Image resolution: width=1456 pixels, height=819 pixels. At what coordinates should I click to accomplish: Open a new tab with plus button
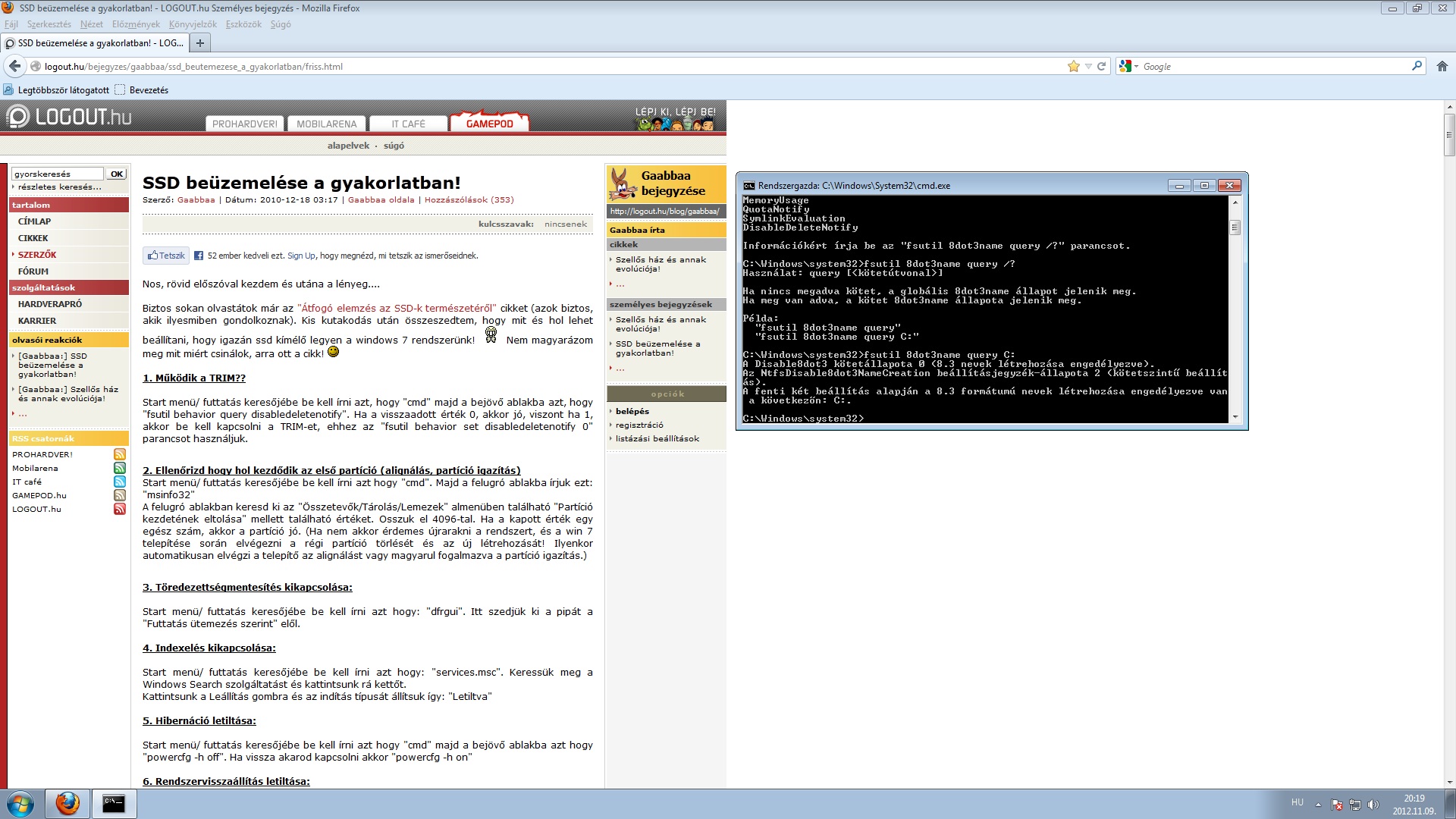(200, 43)
